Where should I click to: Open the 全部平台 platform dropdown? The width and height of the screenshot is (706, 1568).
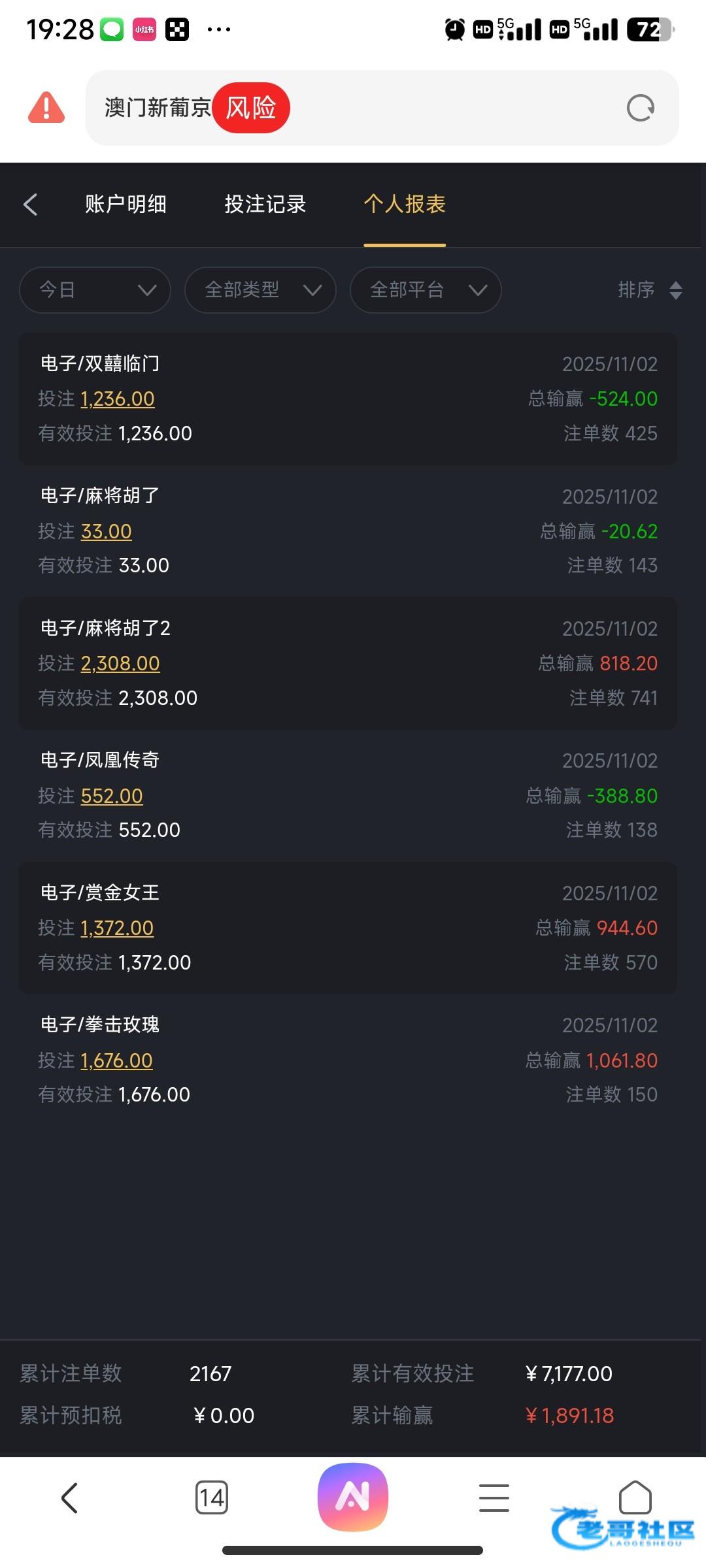(426, 289)
